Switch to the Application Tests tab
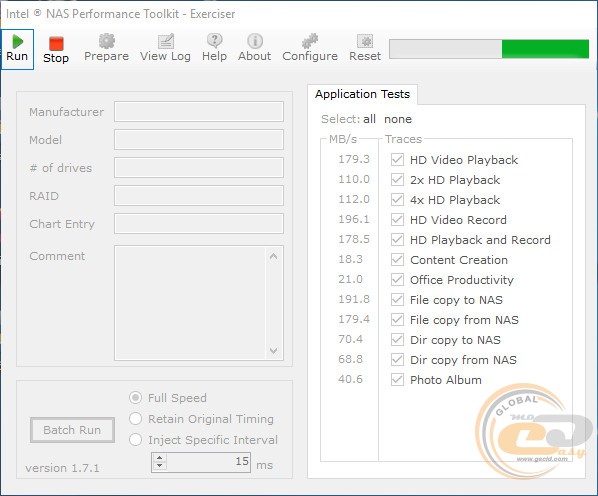Screen dimensions: 598x496 362,94
